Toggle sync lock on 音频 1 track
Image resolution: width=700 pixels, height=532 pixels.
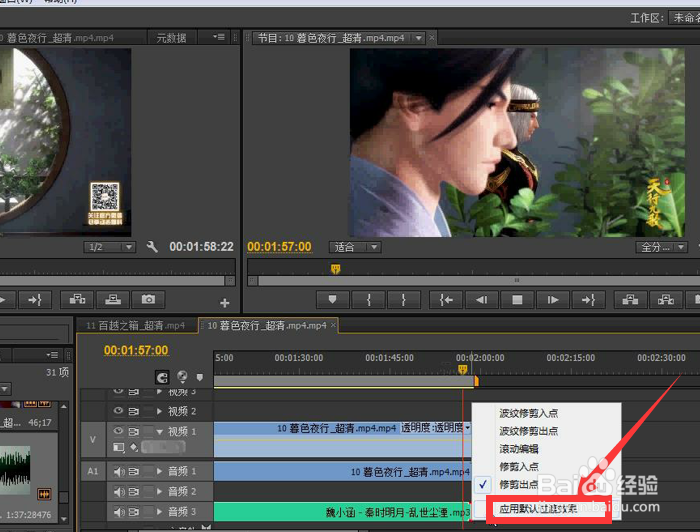pos(133,471)
